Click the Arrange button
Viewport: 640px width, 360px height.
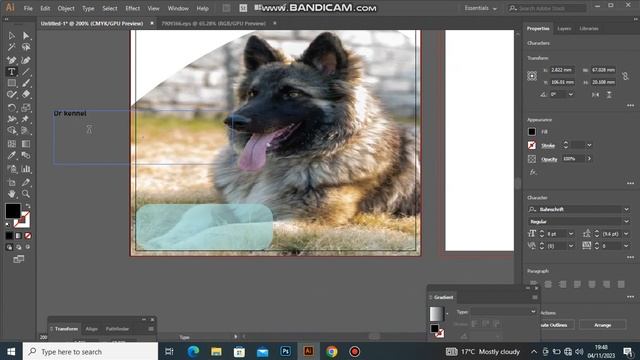click(602, 325)
